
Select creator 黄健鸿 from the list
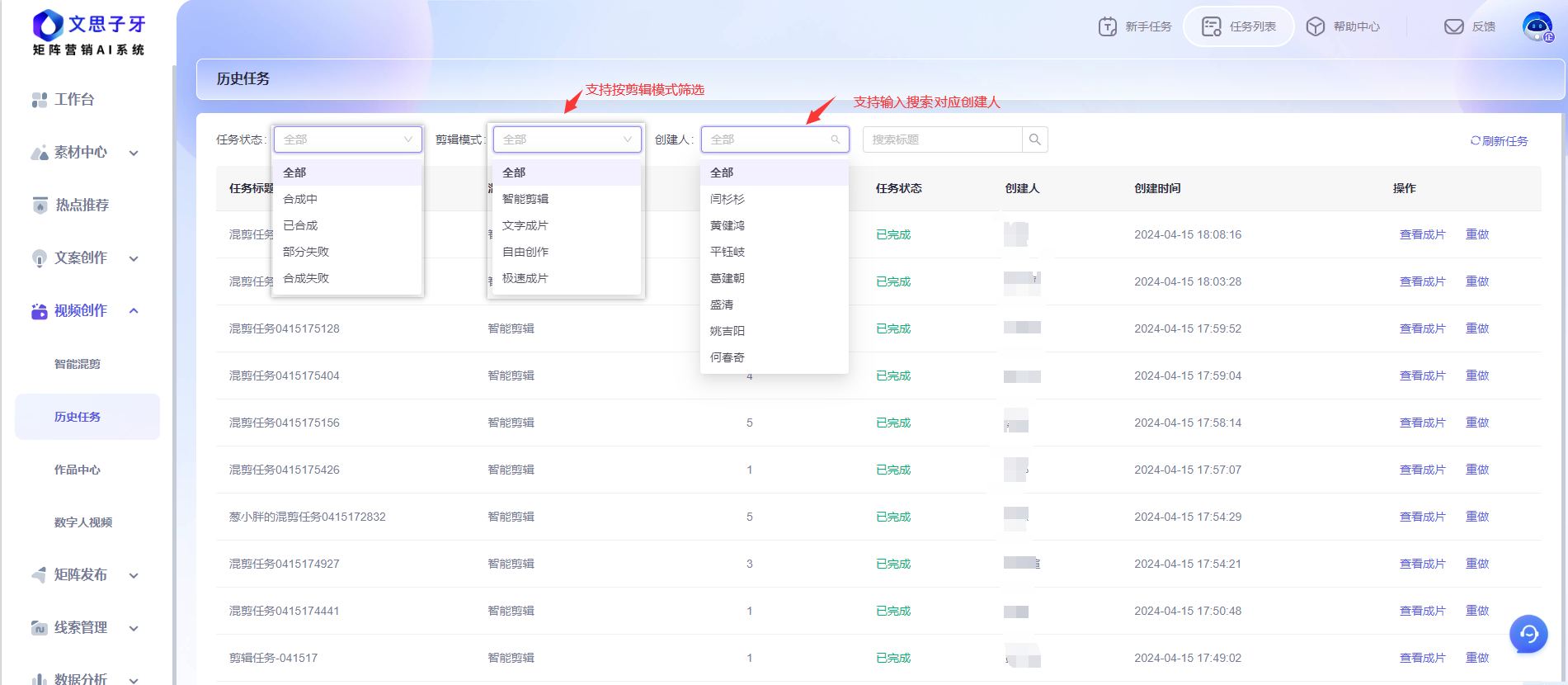[x=775, y=225]
